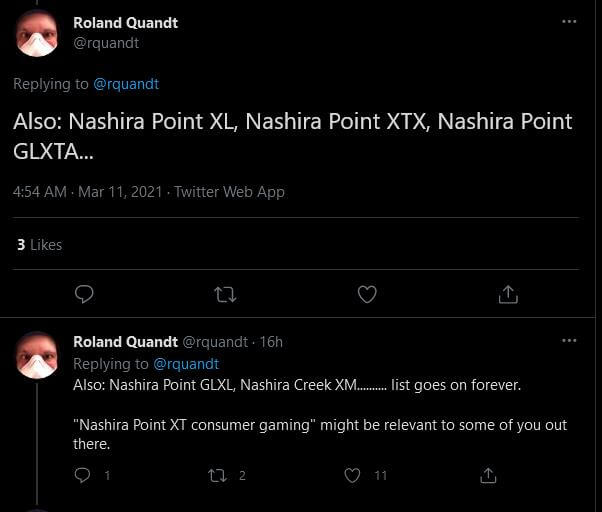The height and width of the screenshot is (512, 602).
Task: Share the Nashira Creek XM reply
Action: coord(488,475)
